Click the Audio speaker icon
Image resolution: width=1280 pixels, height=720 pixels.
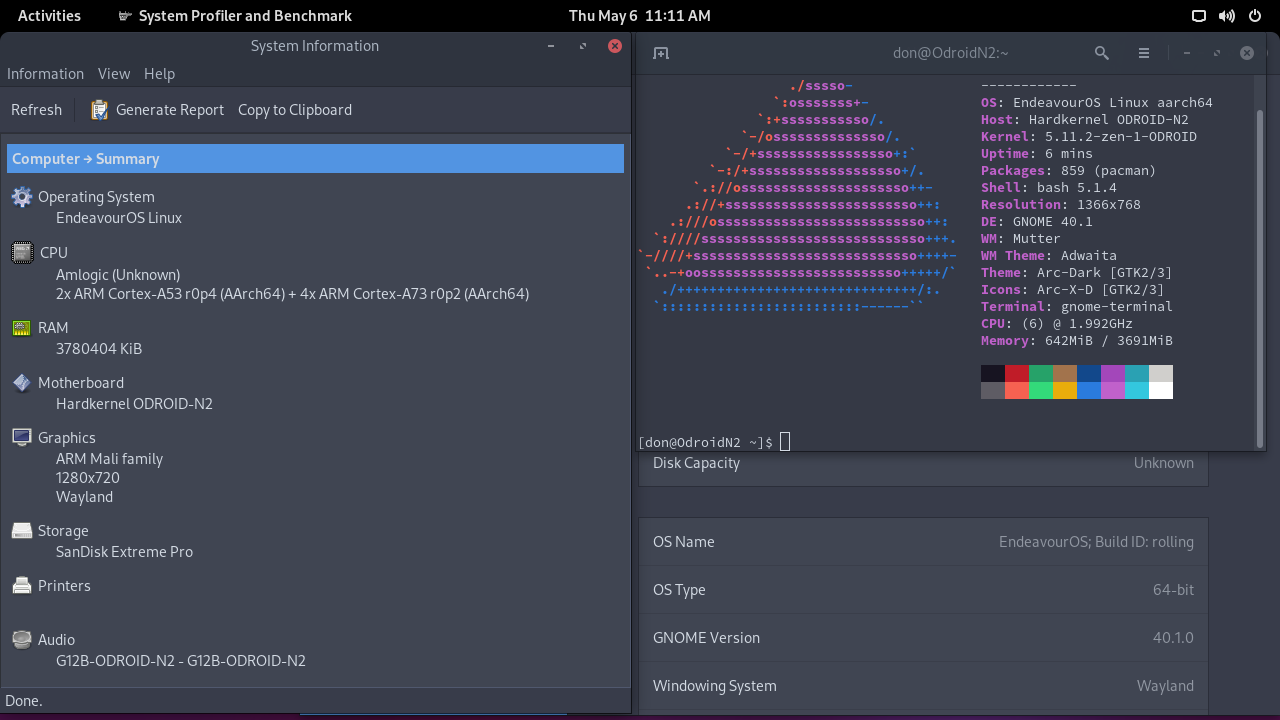(x=22, y=640)
